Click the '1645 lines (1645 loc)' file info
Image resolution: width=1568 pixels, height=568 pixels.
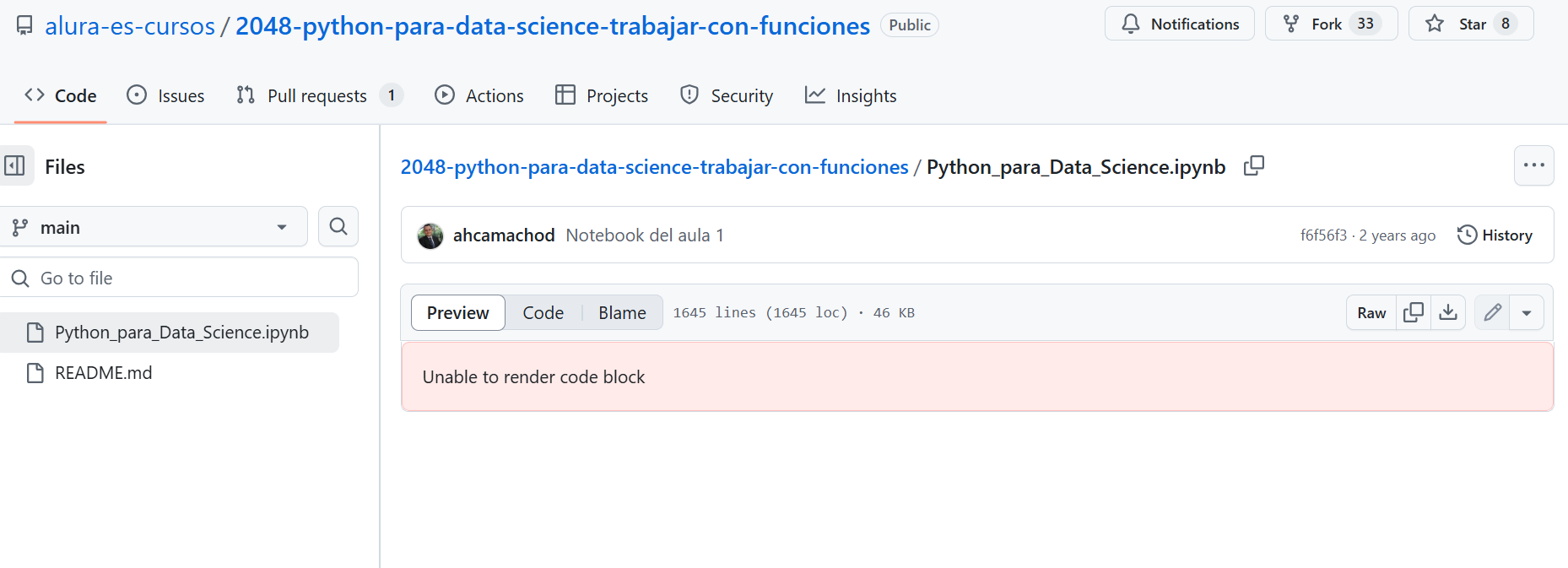[x=760, y=313]
